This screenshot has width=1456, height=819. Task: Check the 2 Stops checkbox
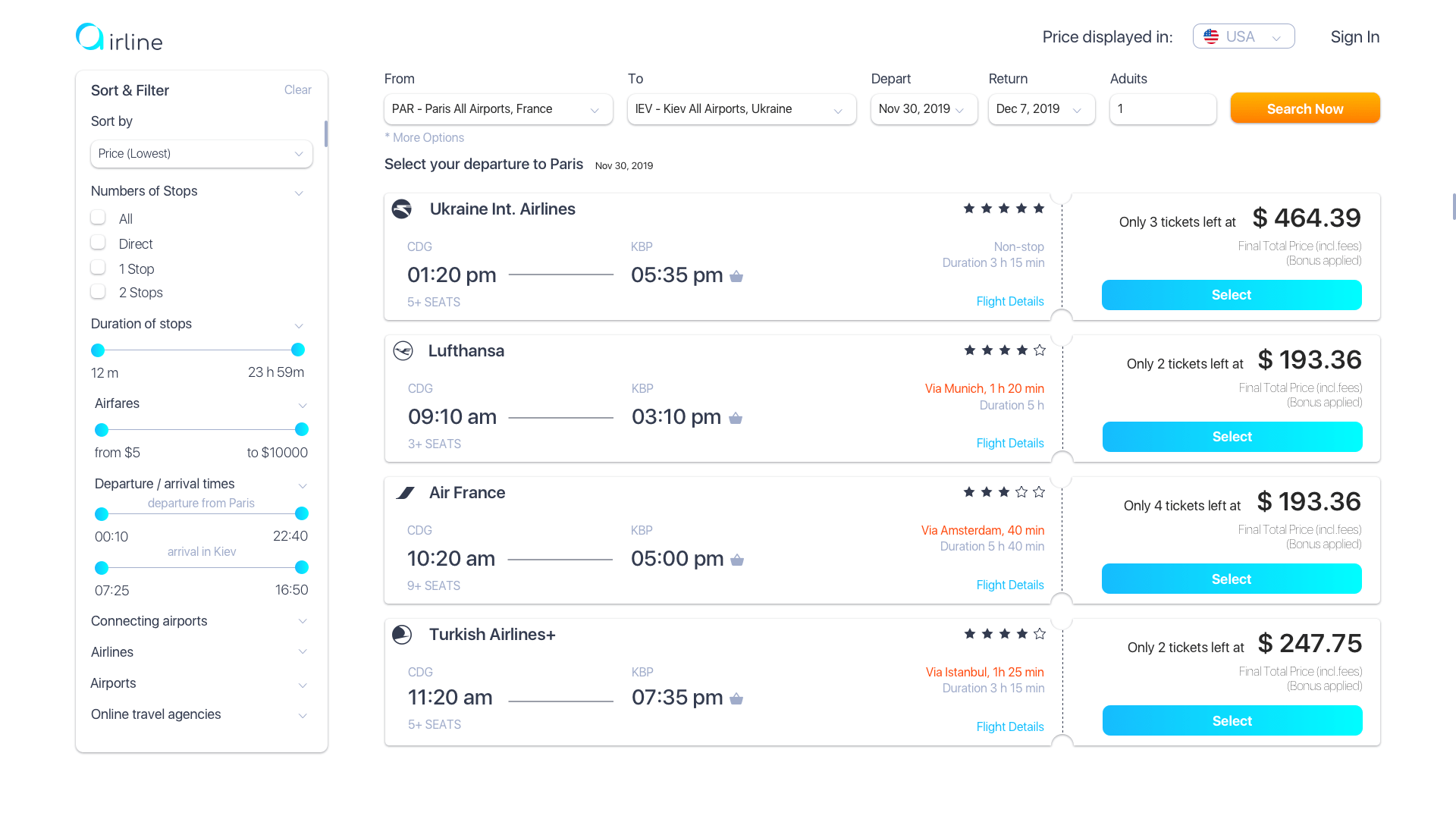click(98, 292)
